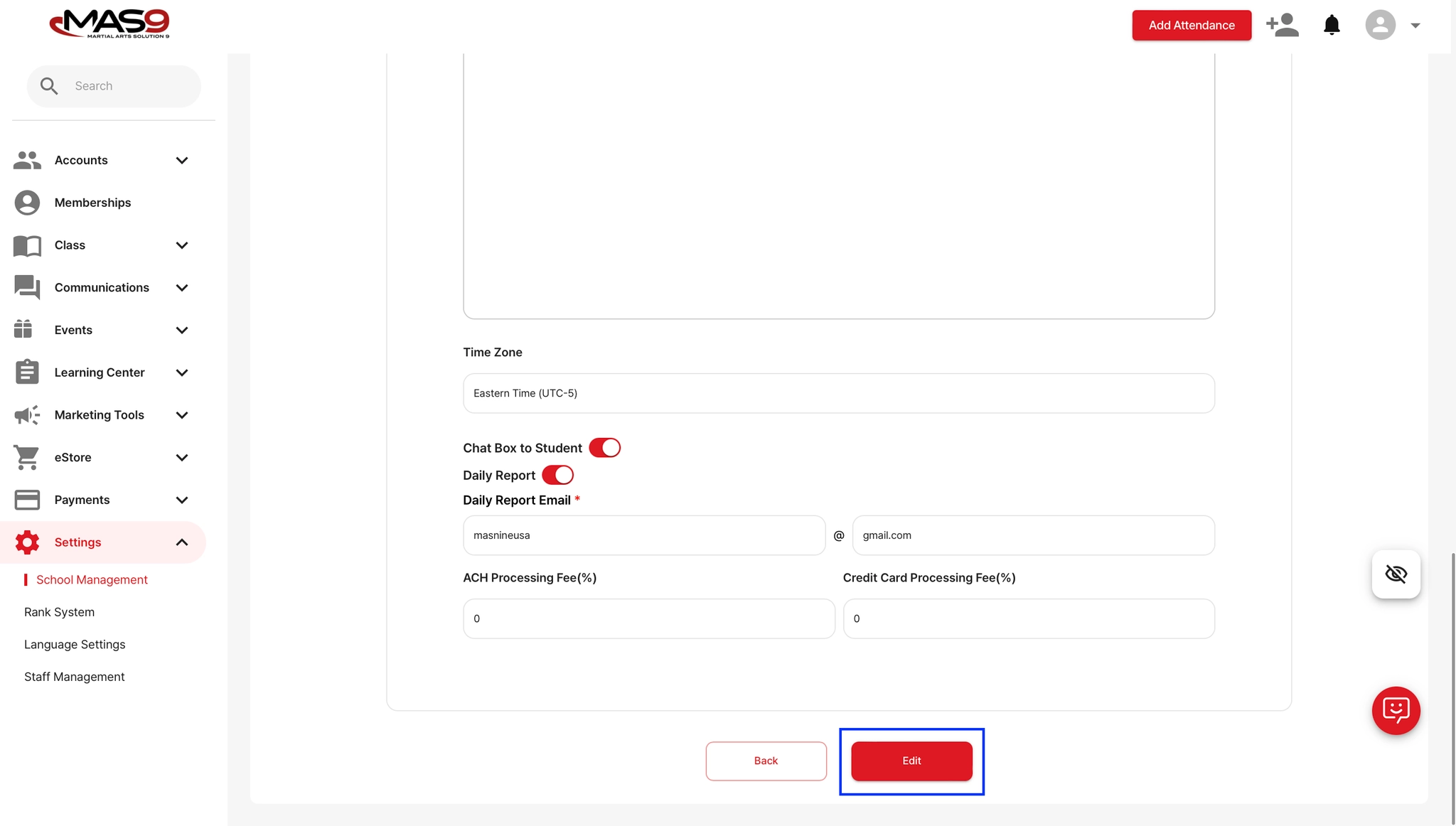Image resolution: width=1456 pixels, height=826 pixels.
Task: Toggle Chat Box to Student off
Action: 605,447
